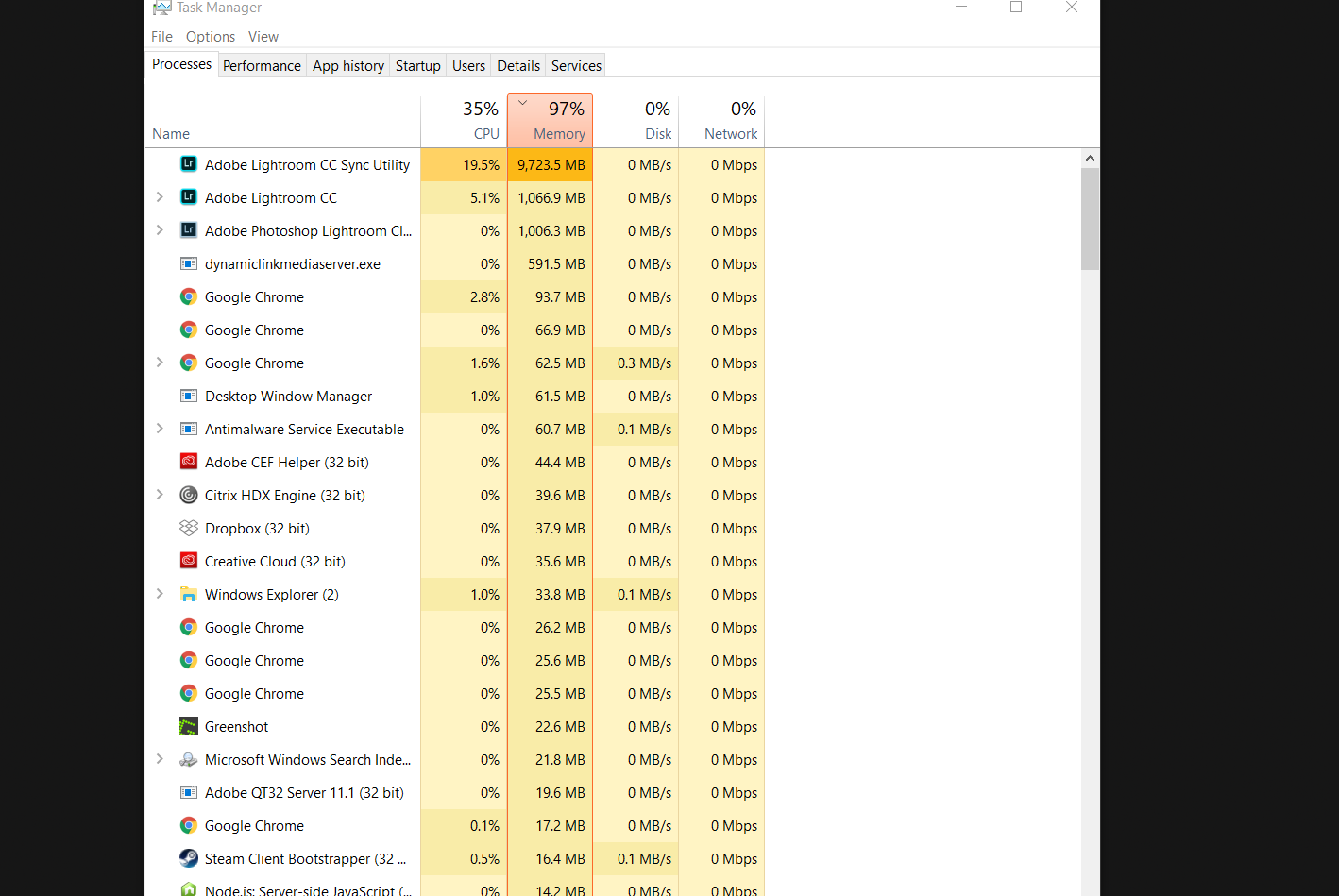Image resolution: width=1339 pixels, height=896 pixels.
Task: Click the Memory column header
Action: pos(551,121)
